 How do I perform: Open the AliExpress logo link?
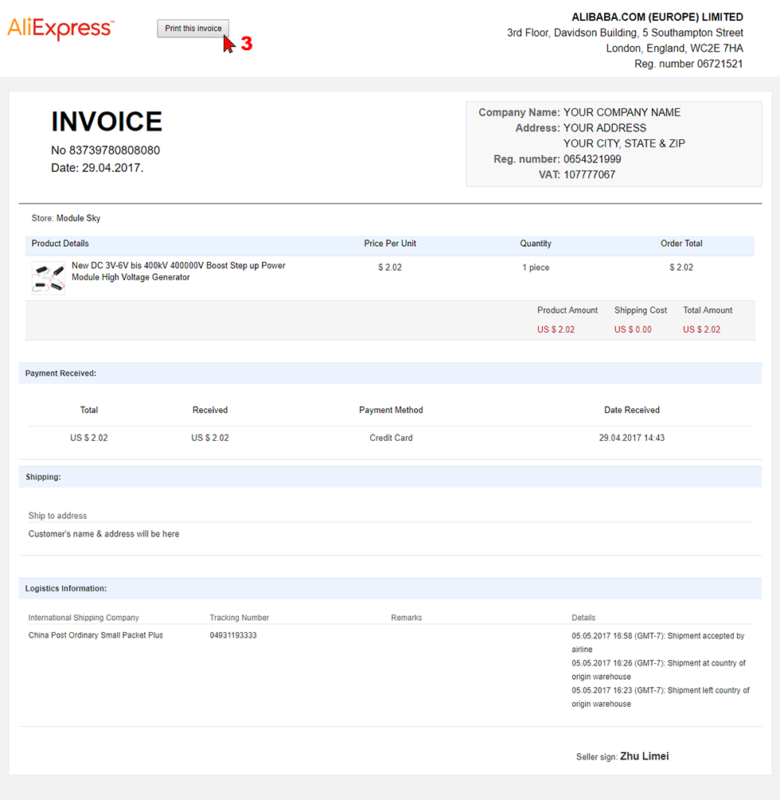(x=61, y=29)
